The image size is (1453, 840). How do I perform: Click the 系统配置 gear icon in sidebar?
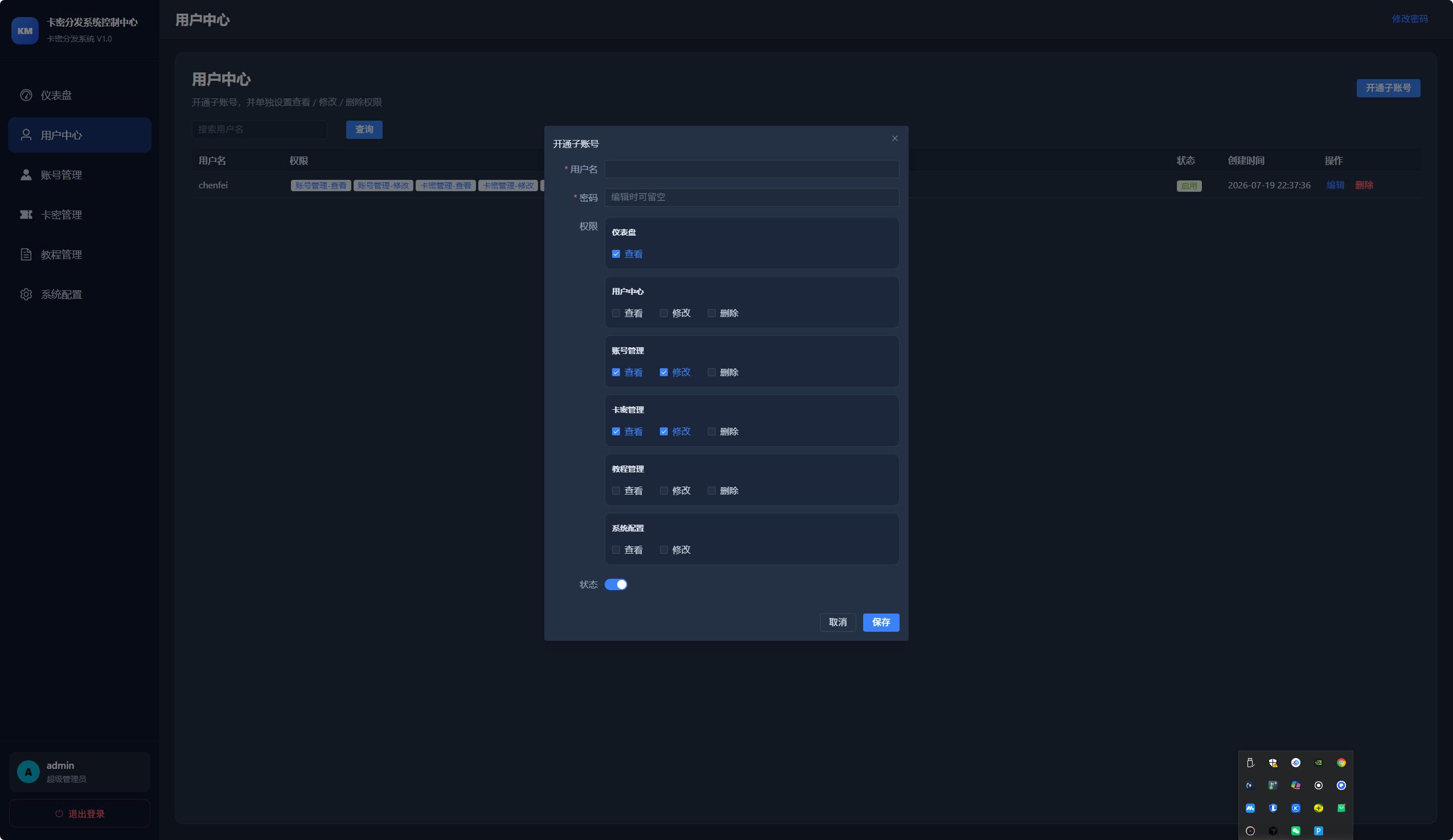(x=26, y=294)
